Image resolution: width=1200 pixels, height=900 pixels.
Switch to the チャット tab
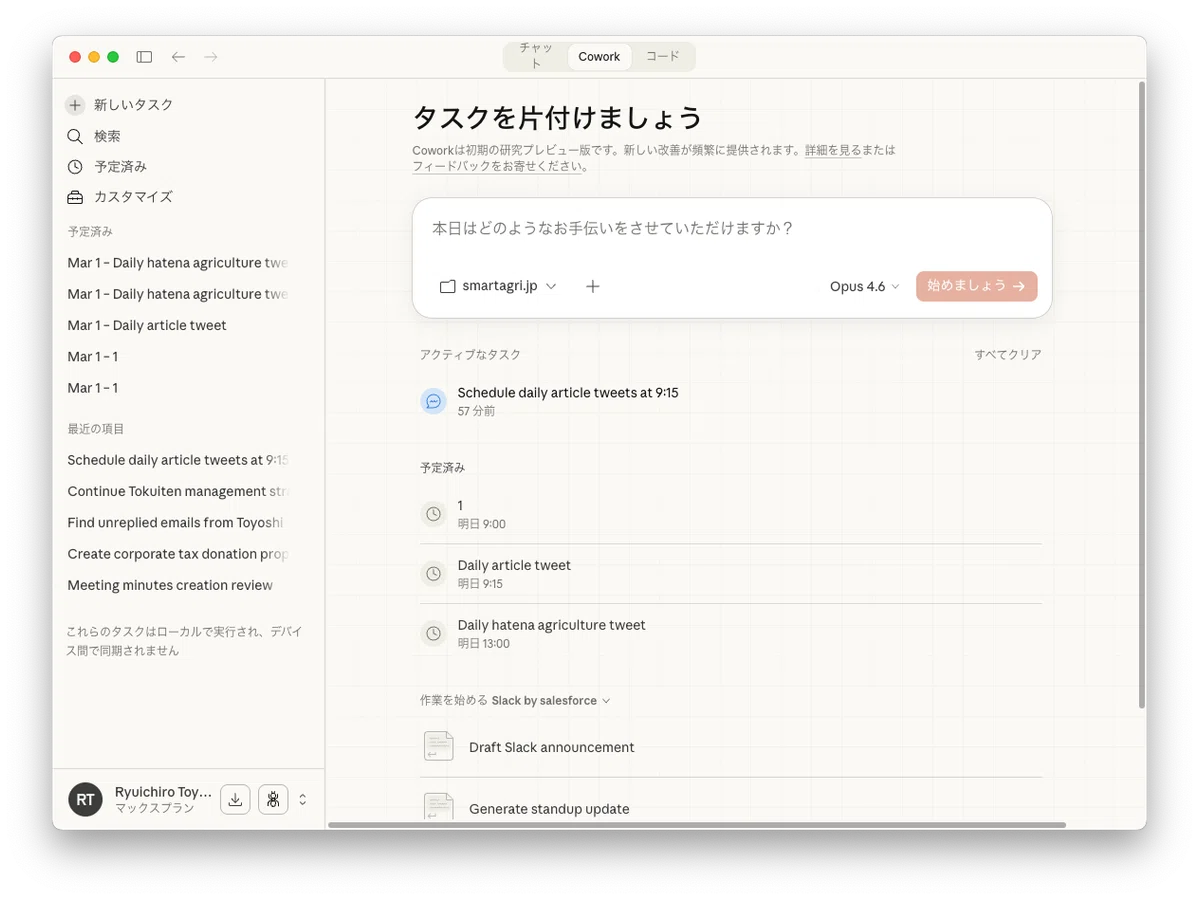click(536, 56)
